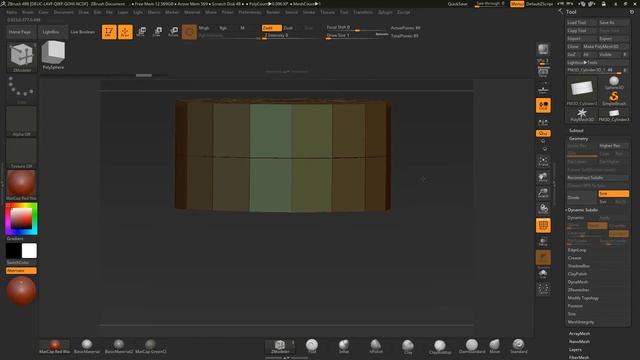640x360 pixels.
Task: Toggle the Alternate color button
Action: [22, 271]
